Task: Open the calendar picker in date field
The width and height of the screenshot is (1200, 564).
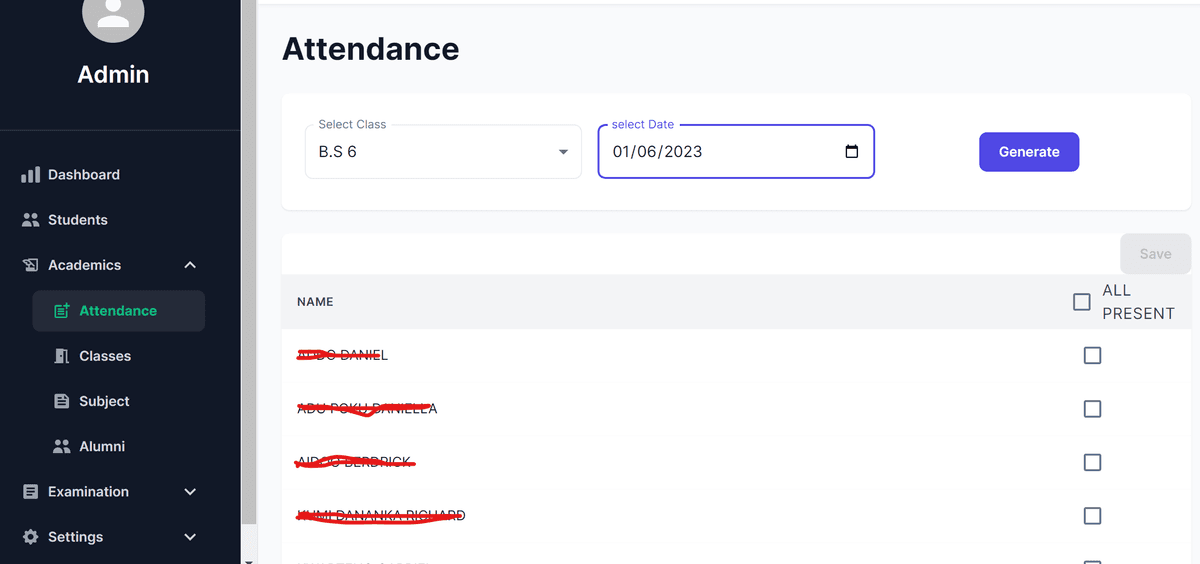Action: coord(852,152)
